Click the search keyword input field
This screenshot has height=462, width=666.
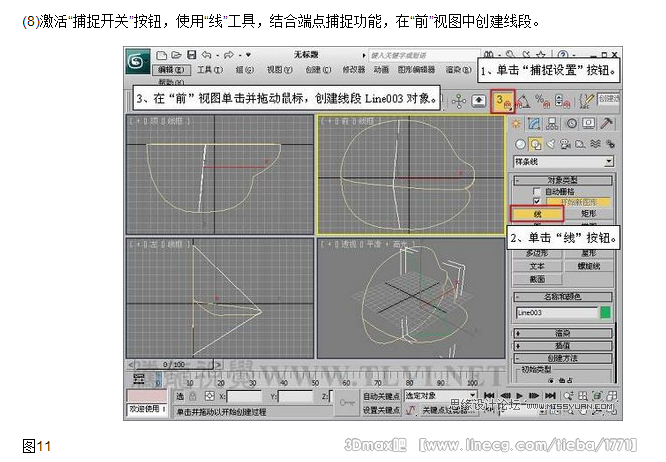tap(423, 55)
